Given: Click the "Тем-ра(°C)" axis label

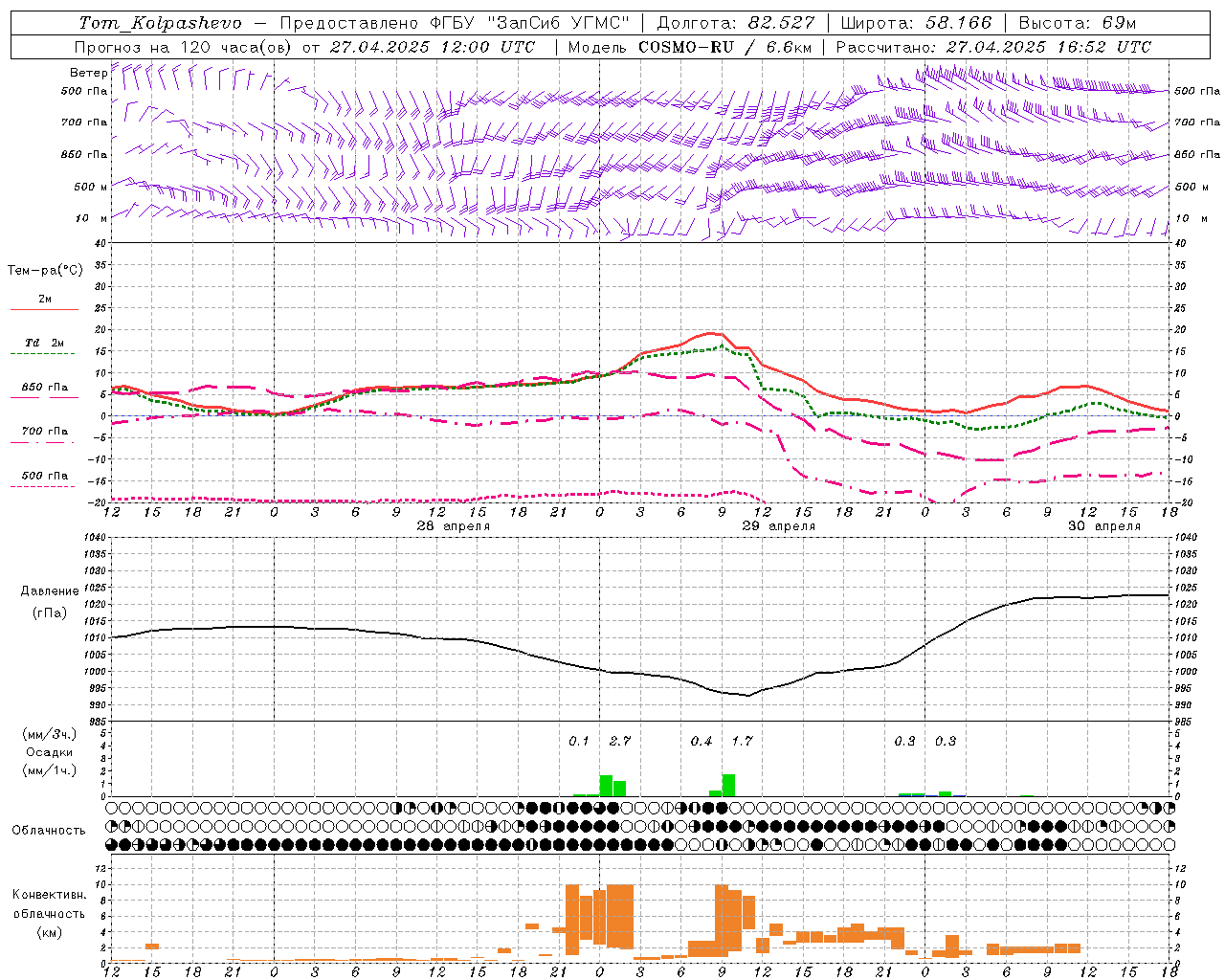Looking at the screenshot, I should click(x=45, y=271).
